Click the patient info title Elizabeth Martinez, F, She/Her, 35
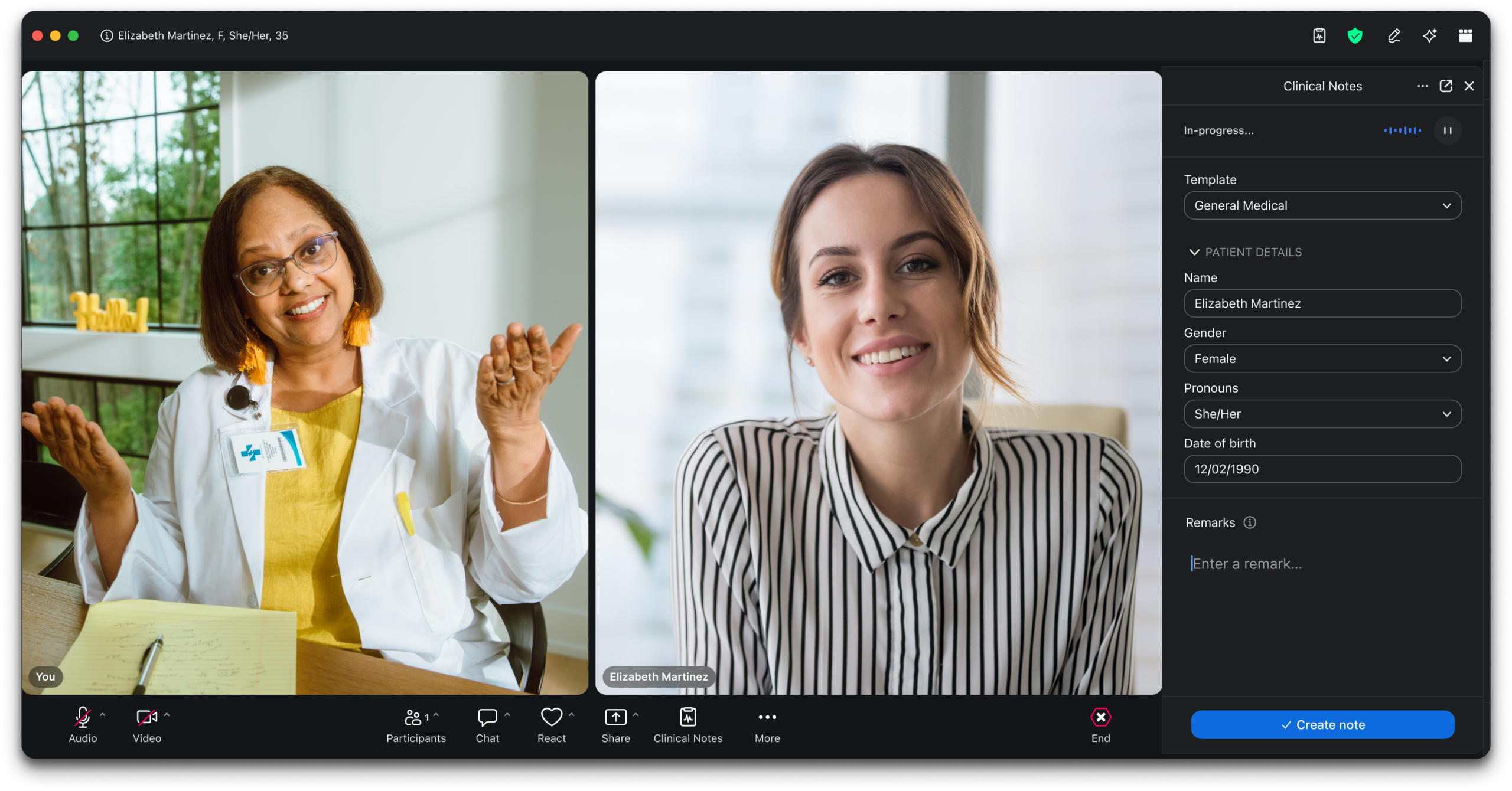 click(203, 36)
